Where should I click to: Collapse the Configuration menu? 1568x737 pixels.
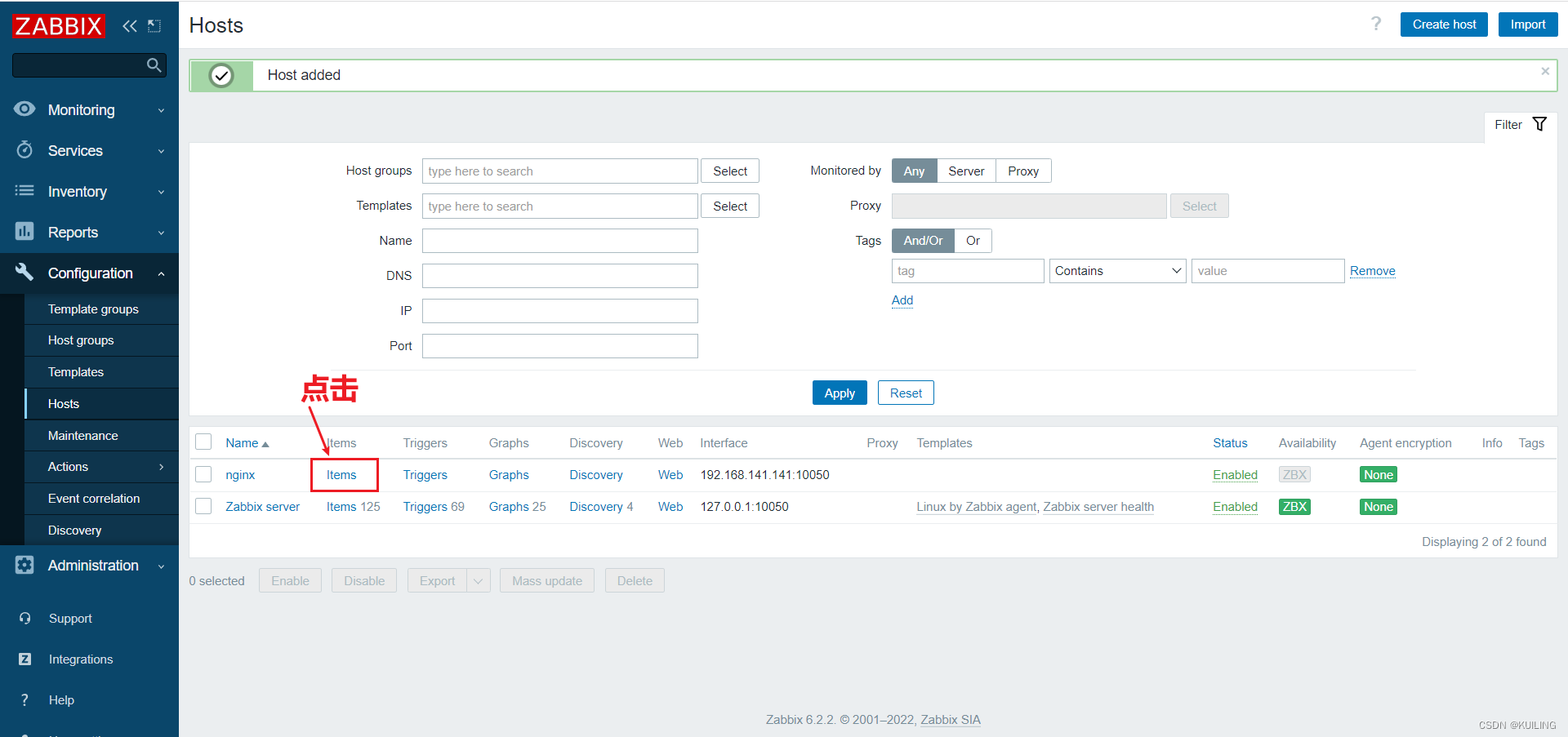pos(161,273)
